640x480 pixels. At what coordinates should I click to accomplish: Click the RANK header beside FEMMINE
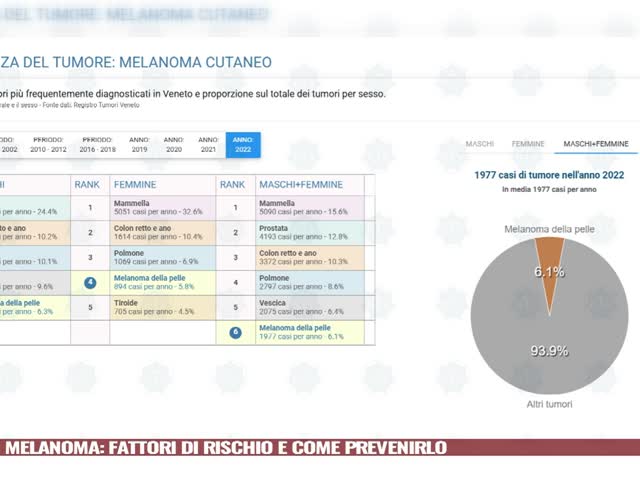[x=87, y=185]
